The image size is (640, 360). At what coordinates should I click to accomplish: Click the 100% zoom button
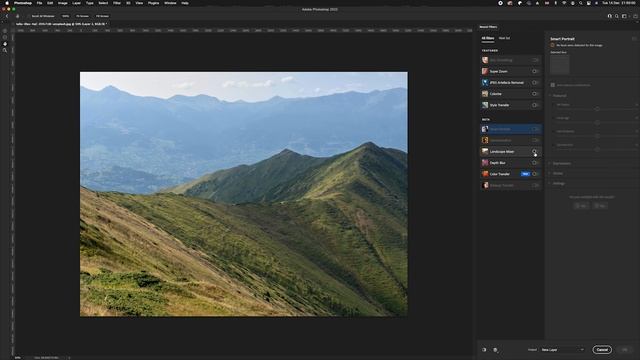coord(66,16)
